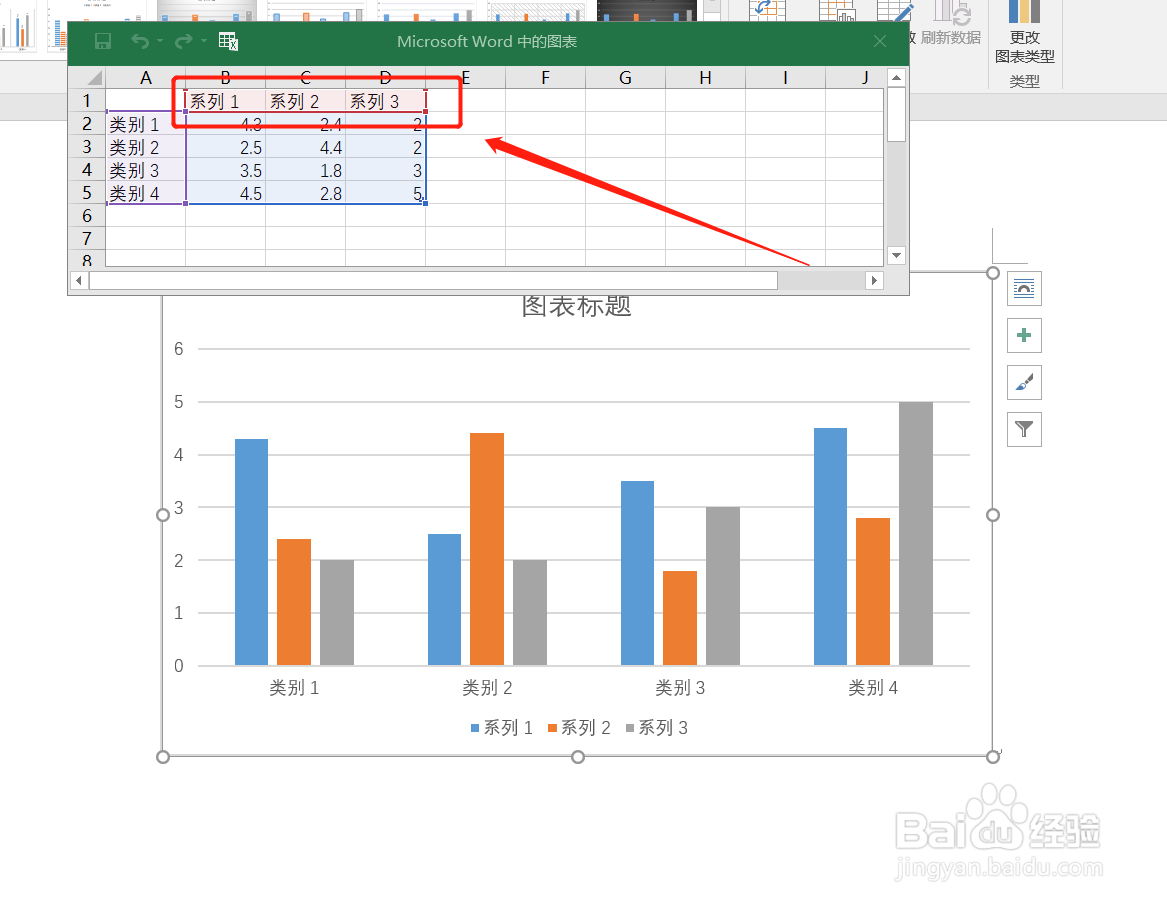Viewport: 1167px width, 908px height.
Task: Click the cell containing 系列 2
Action: pos(305,100)
